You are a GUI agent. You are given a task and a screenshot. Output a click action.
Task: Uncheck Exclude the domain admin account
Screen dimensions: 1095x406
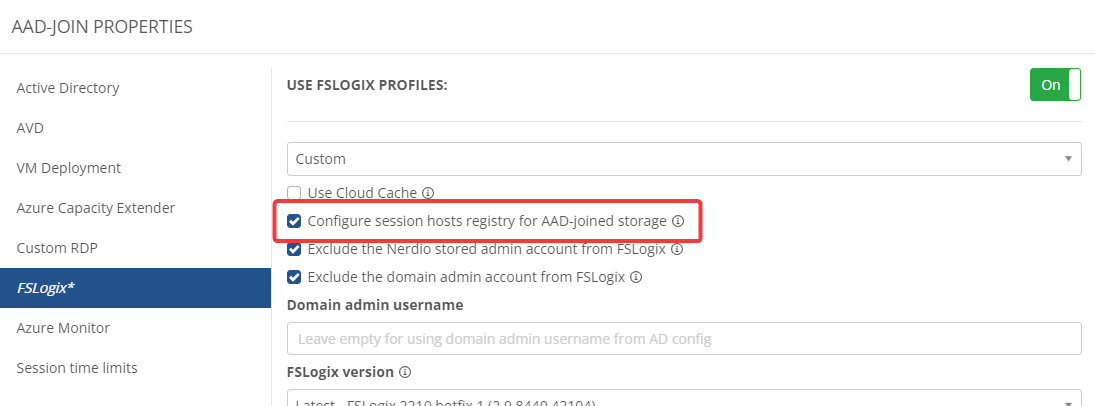(294, 277)
